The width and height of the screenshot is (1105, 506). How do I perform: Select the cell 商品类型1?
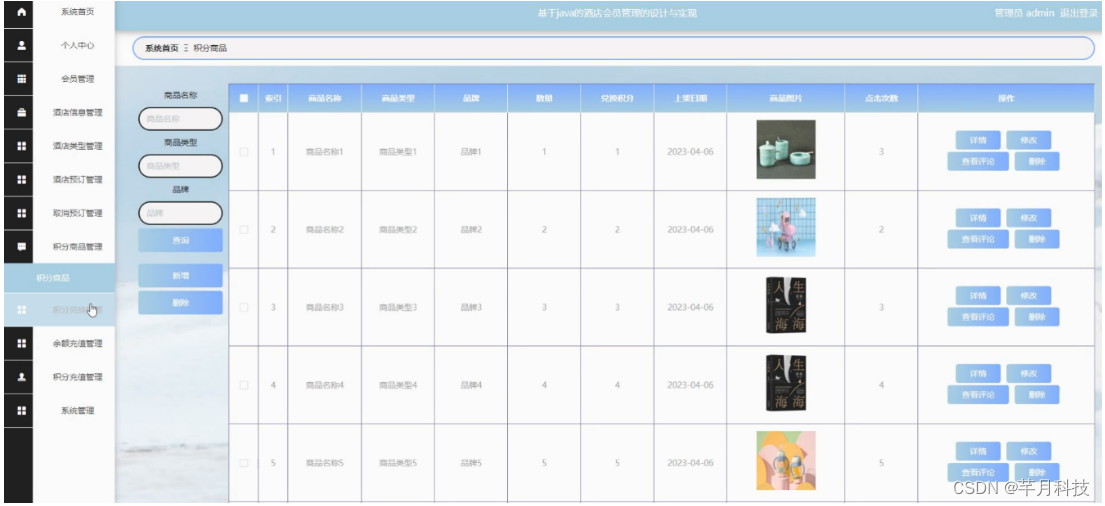point(398,152)
